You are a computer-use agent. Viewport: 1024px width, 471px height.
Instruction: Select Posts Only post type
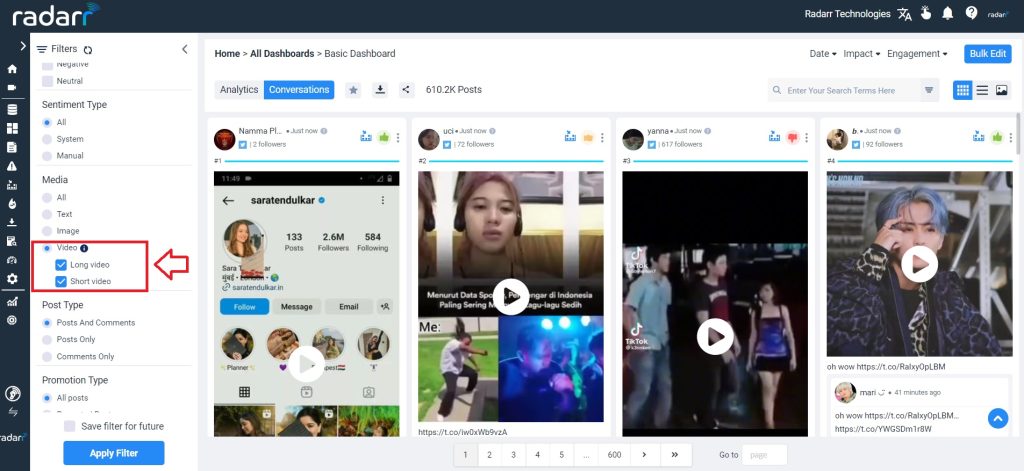tap(47, 340)
